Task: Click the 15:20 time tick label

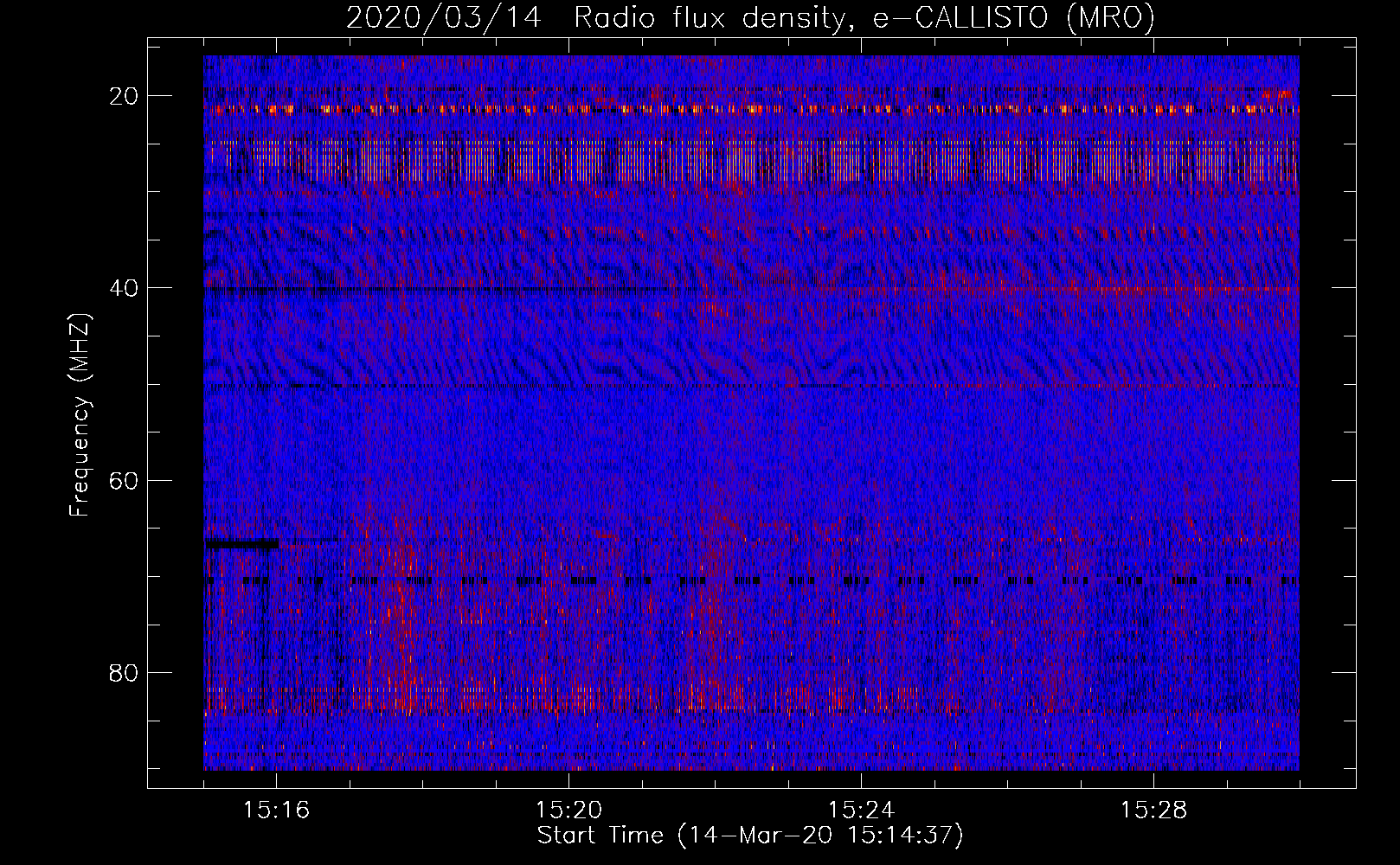Action: coord(569,811)
